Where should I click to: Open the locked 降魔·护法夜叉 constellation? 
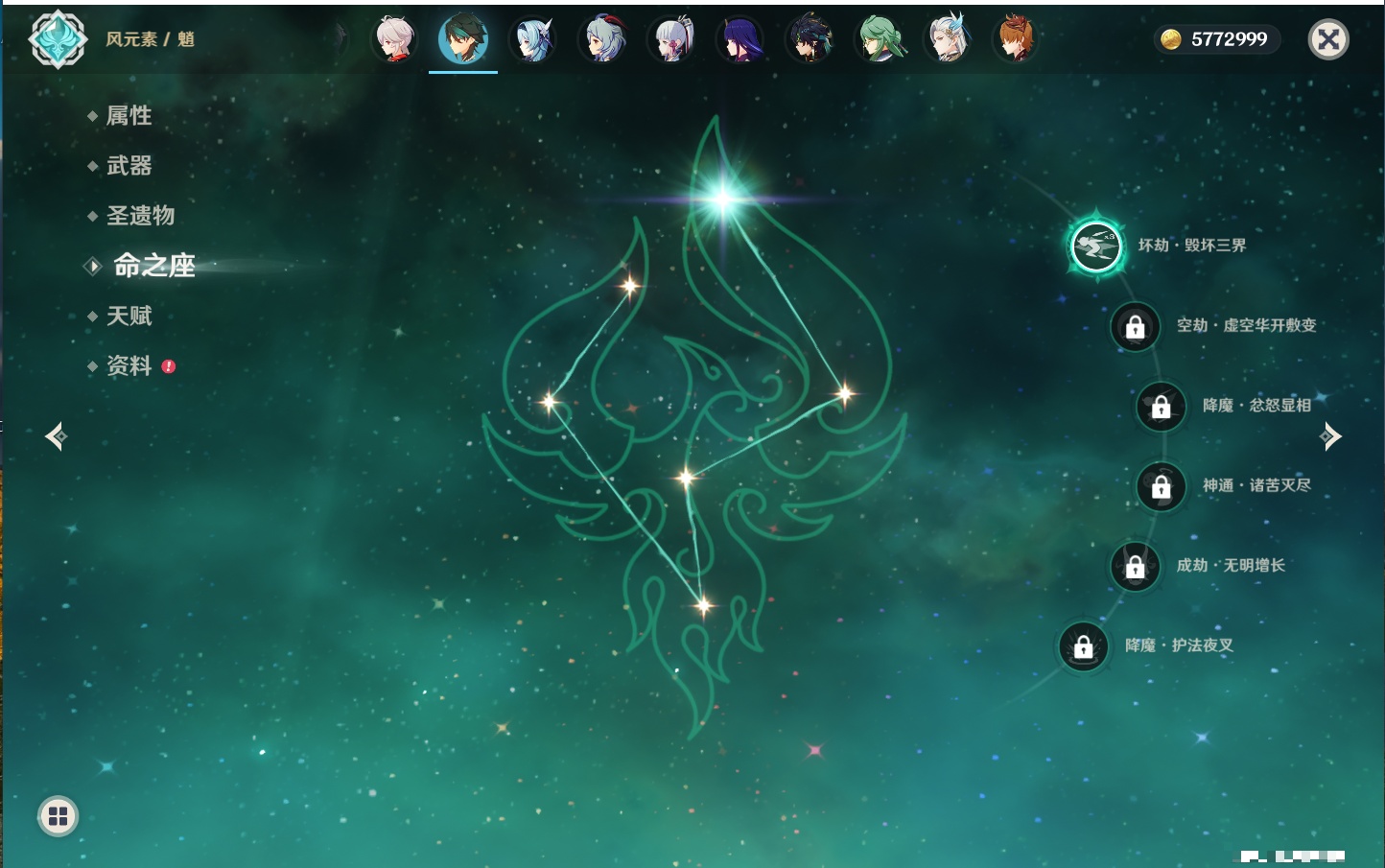1083,646
